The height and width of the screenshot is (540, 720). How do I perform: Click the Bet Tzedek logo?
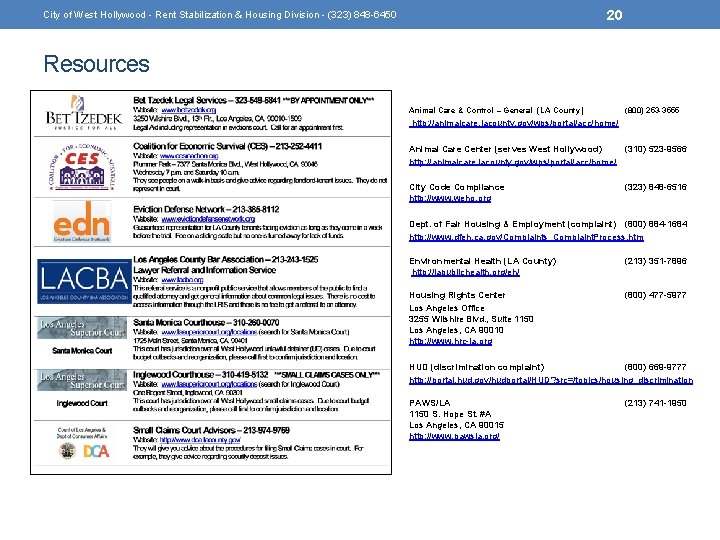pyautogui.click(x=84, y=113)
